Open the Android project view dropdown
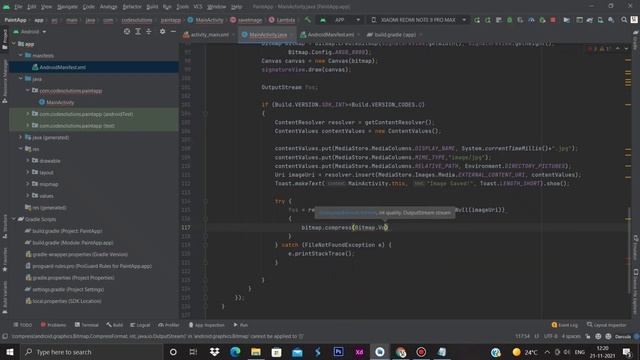Viewport: 640px width, 360px height. point(30,31)
